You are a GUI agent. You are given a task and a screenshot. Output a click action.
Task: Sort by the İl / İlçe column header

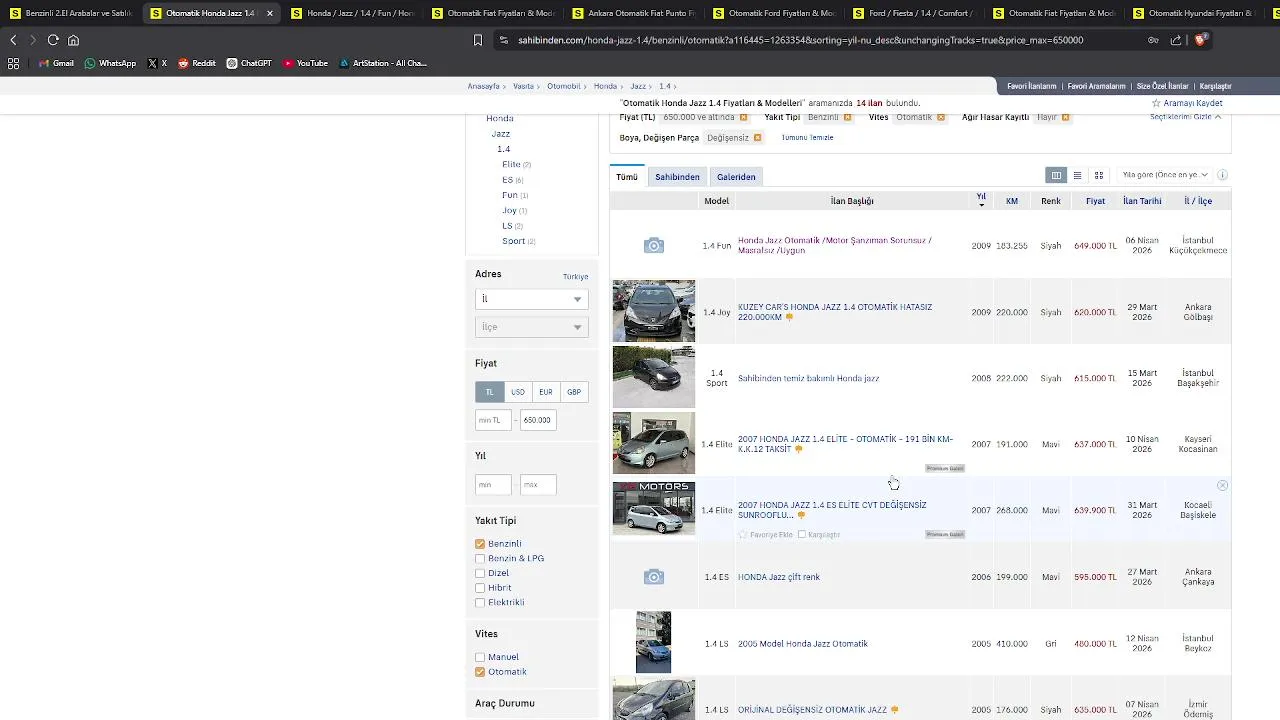coord(1198,201)
